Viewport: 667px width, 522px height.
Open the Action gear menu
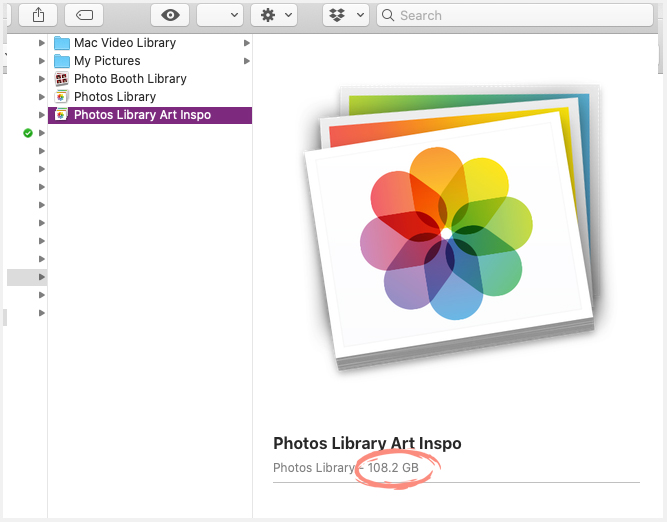(274, 15)
